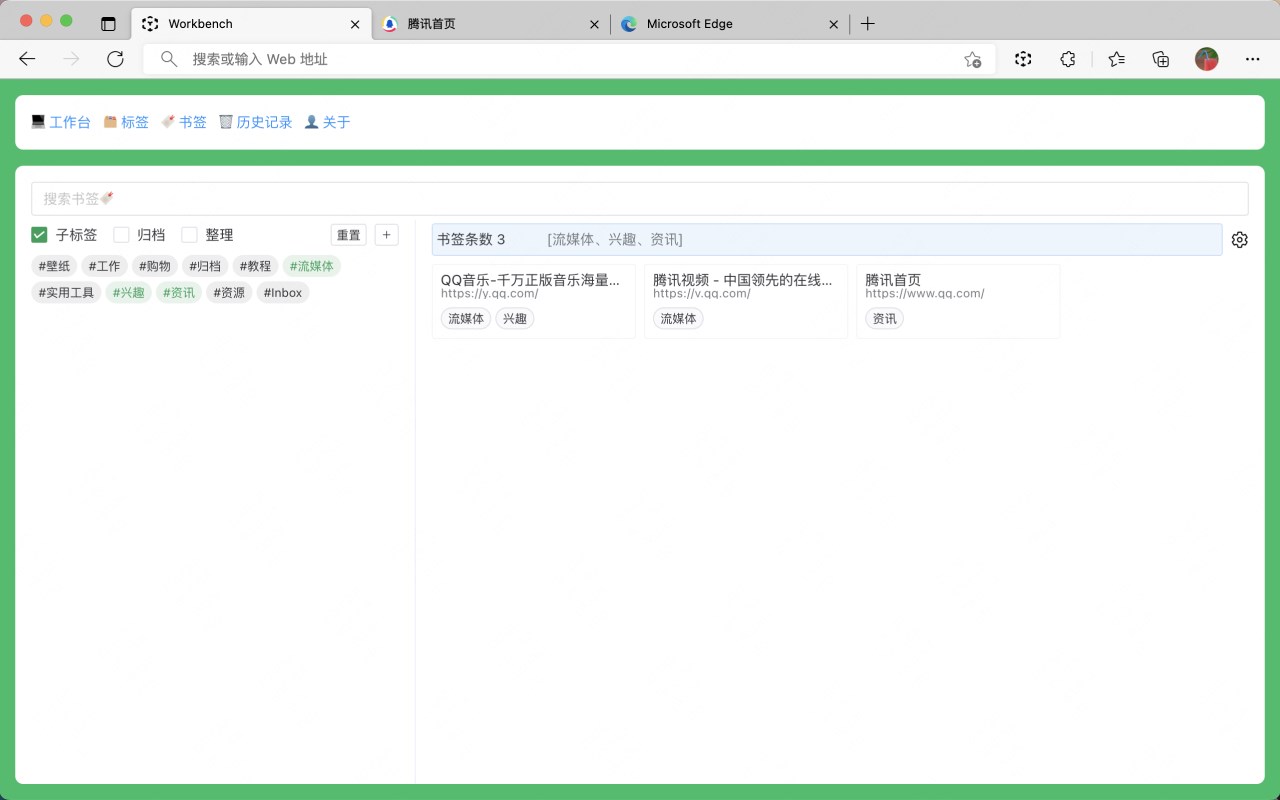Click 流媒体 tag on QQ音乐 bookmark
The height and width of the screenshot is (800, 1280).
466,319
